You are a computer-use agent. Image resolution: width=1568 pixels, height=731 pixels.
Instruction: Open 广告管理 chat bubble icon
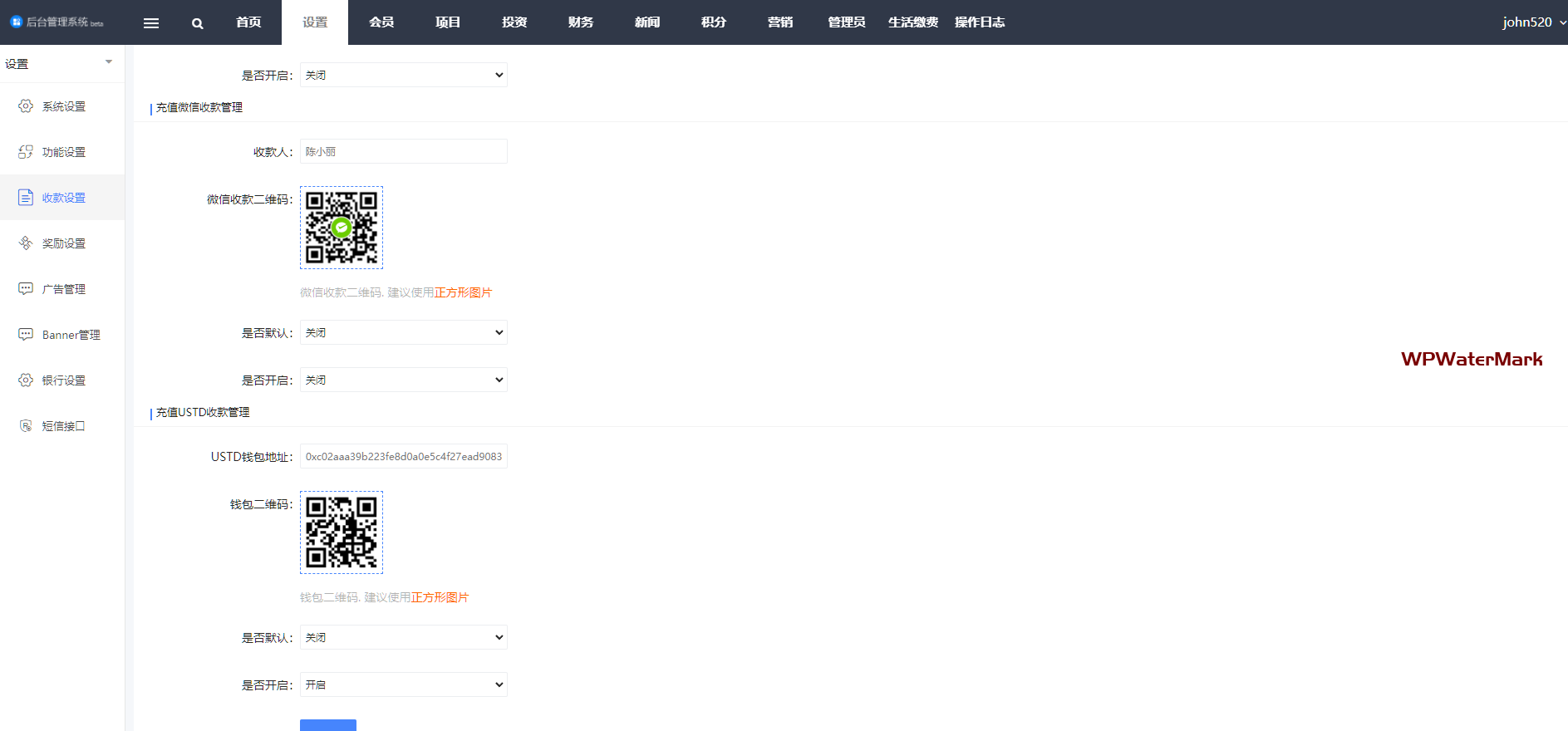26,289
